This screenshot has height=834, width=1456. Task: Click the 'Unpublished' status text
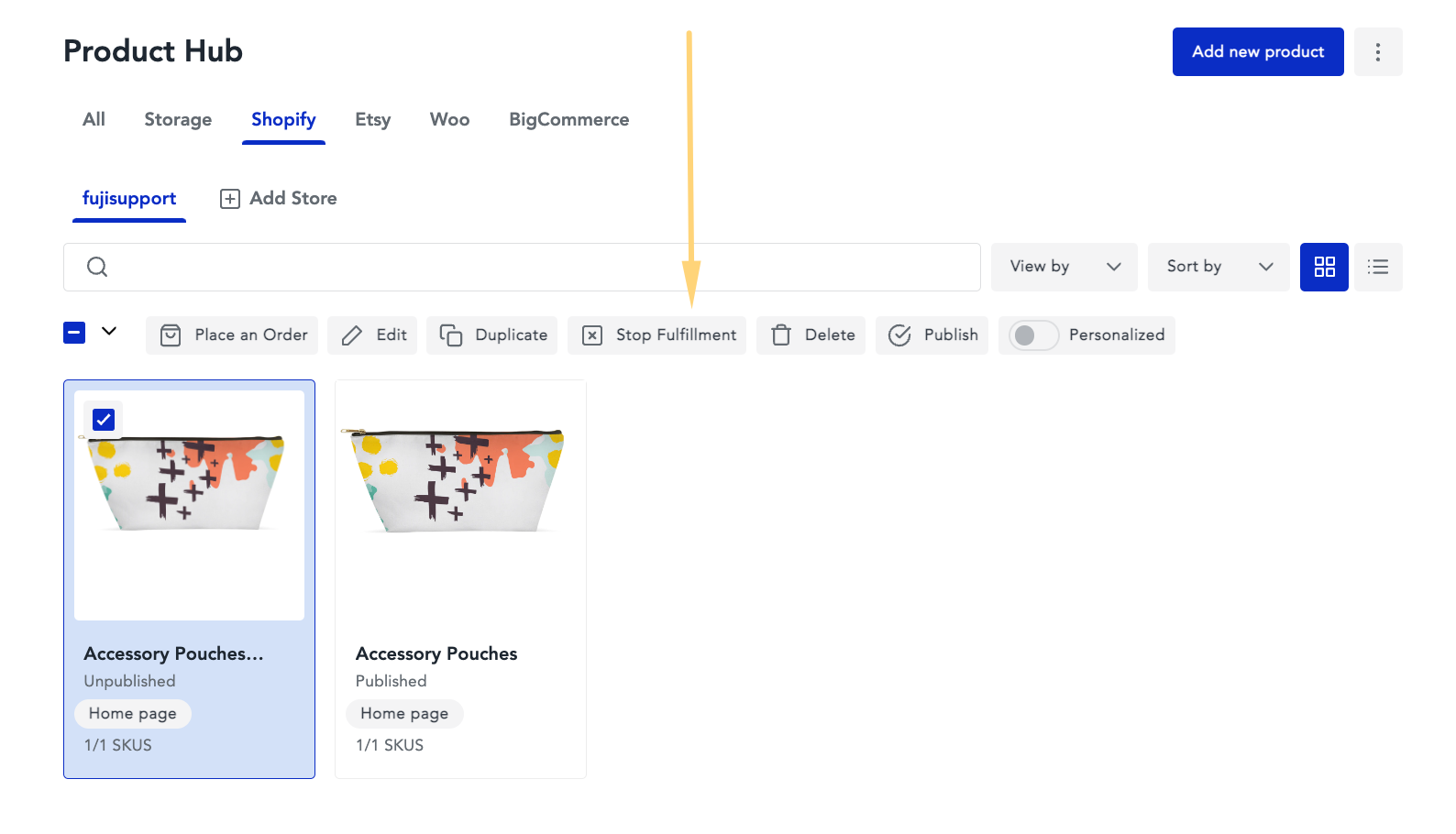pyautogui.click(x=129, y=681)
